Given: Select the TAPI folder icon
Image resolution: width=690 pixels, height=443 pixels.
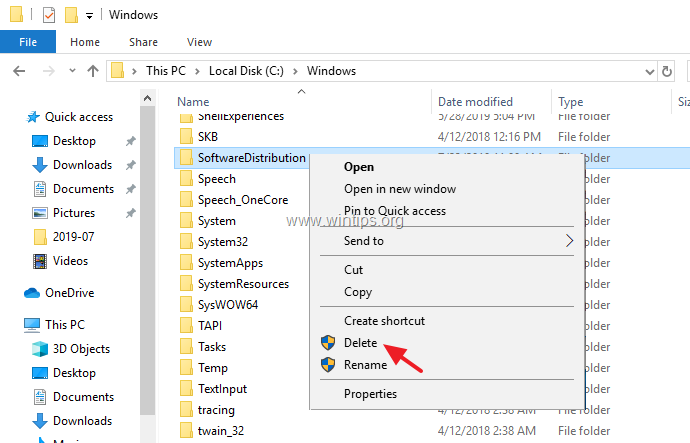Looking at the screenshot, I should 186,326.
